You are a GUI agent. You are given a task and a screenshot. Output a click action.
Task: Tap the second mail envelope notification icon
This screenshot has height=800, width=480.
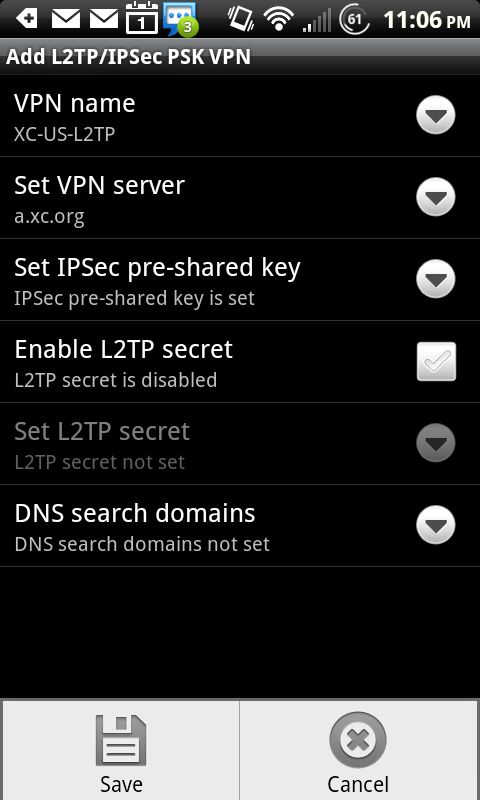click(x=104, y=19)
